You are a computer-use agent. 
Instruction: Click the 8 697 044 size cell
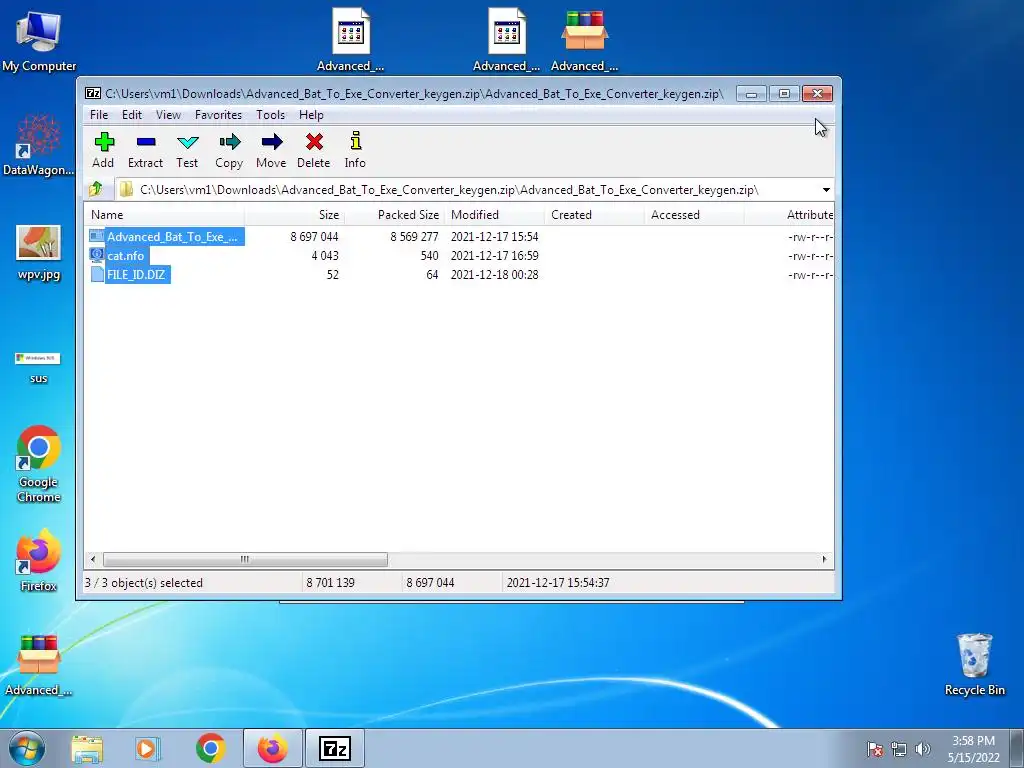point(314,237)
